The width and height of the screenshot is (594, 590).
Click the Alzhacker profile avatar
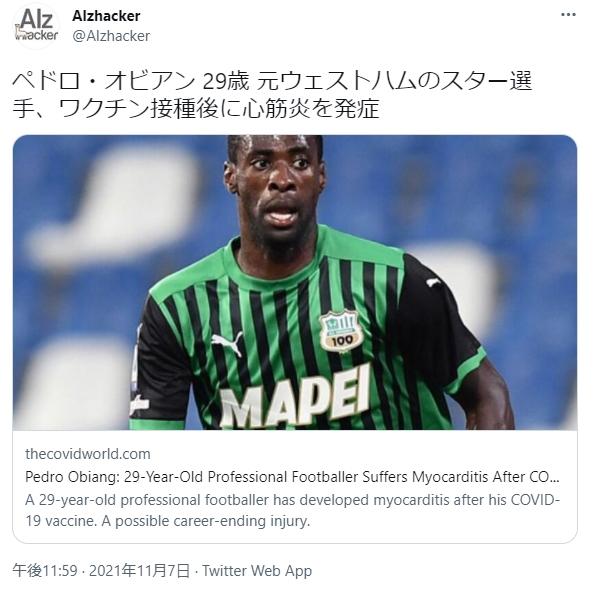36,26
